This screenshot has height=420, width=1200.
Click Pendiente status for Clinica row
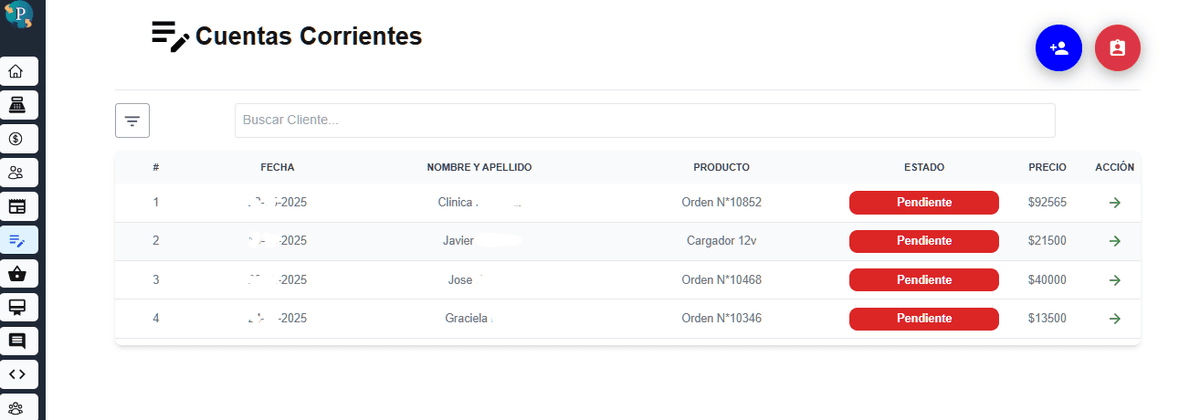[924, 202]
